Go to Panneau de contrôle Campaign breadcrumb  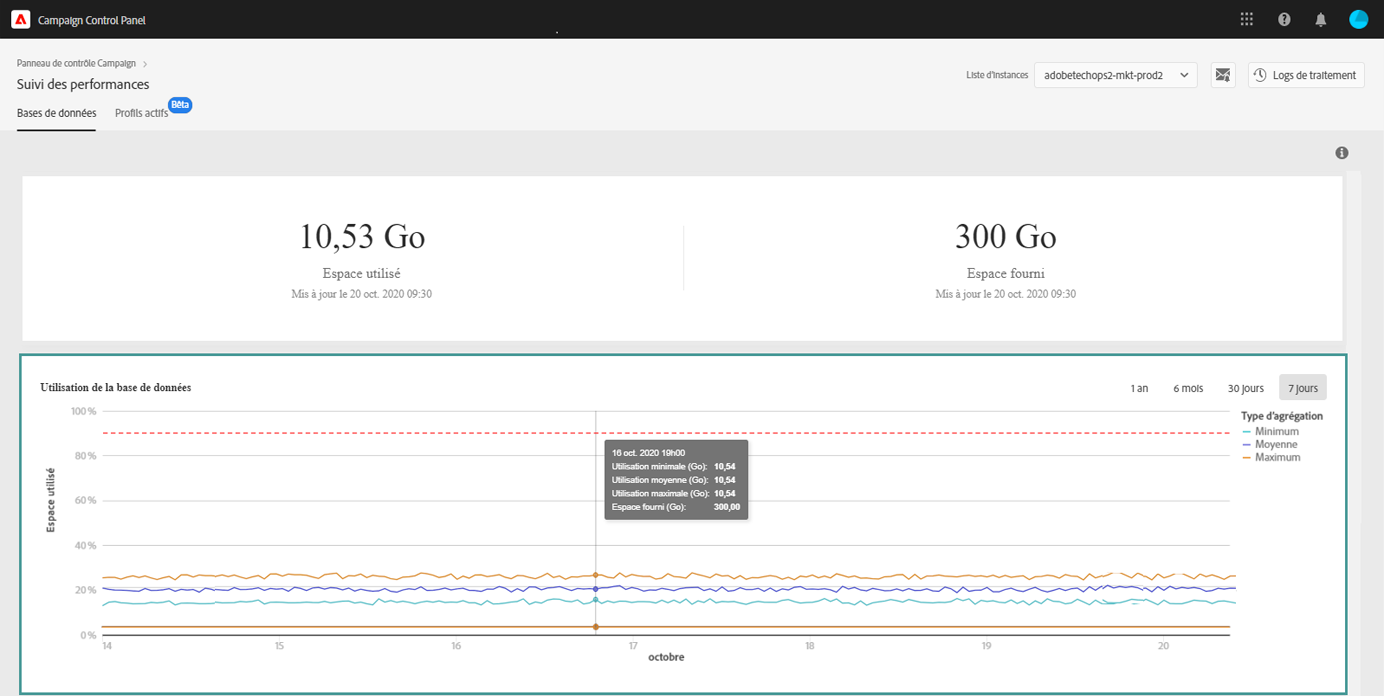pos(76,63)
